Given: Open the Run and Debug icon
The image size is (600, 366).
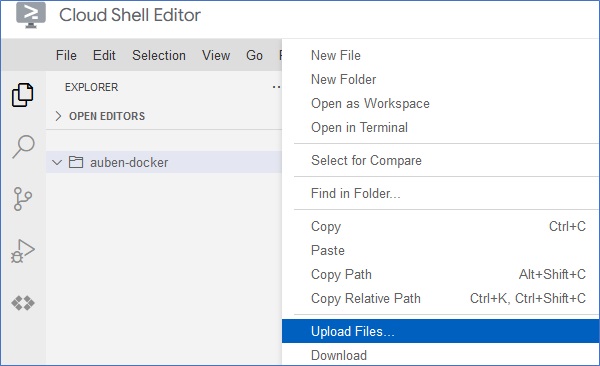Looking at the screenshot, I should pos(23,251).
